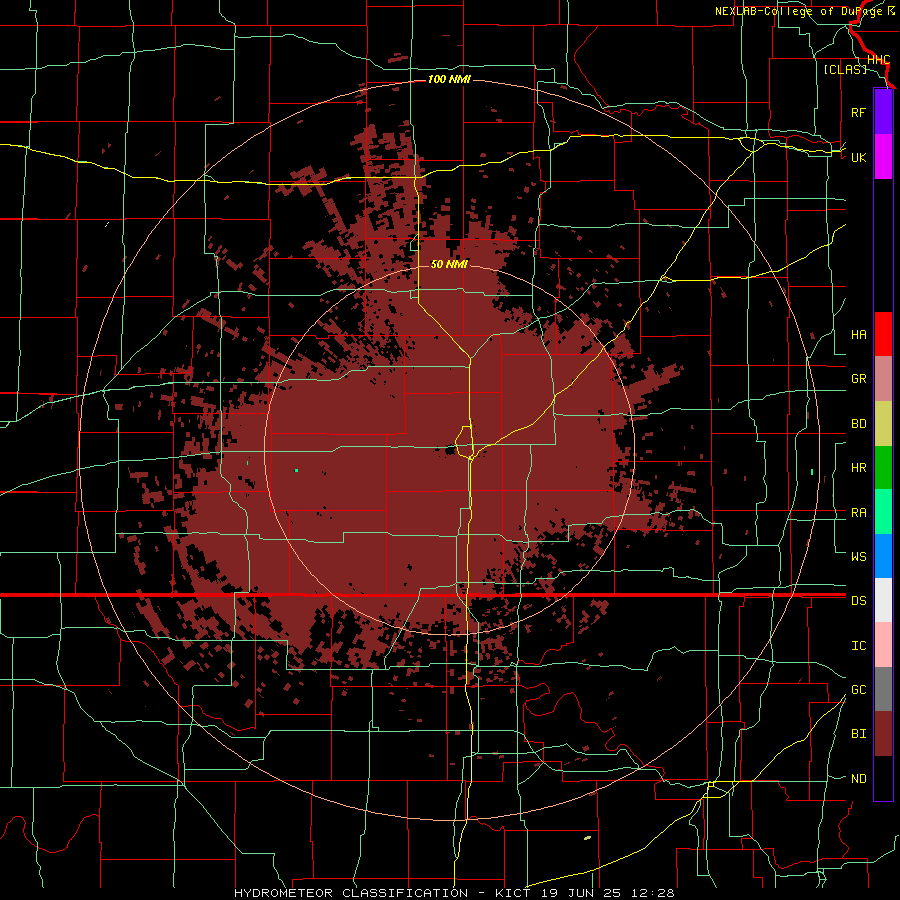Select the 'HR' legend label
This screenshot has height=900, width=900.
858,468
